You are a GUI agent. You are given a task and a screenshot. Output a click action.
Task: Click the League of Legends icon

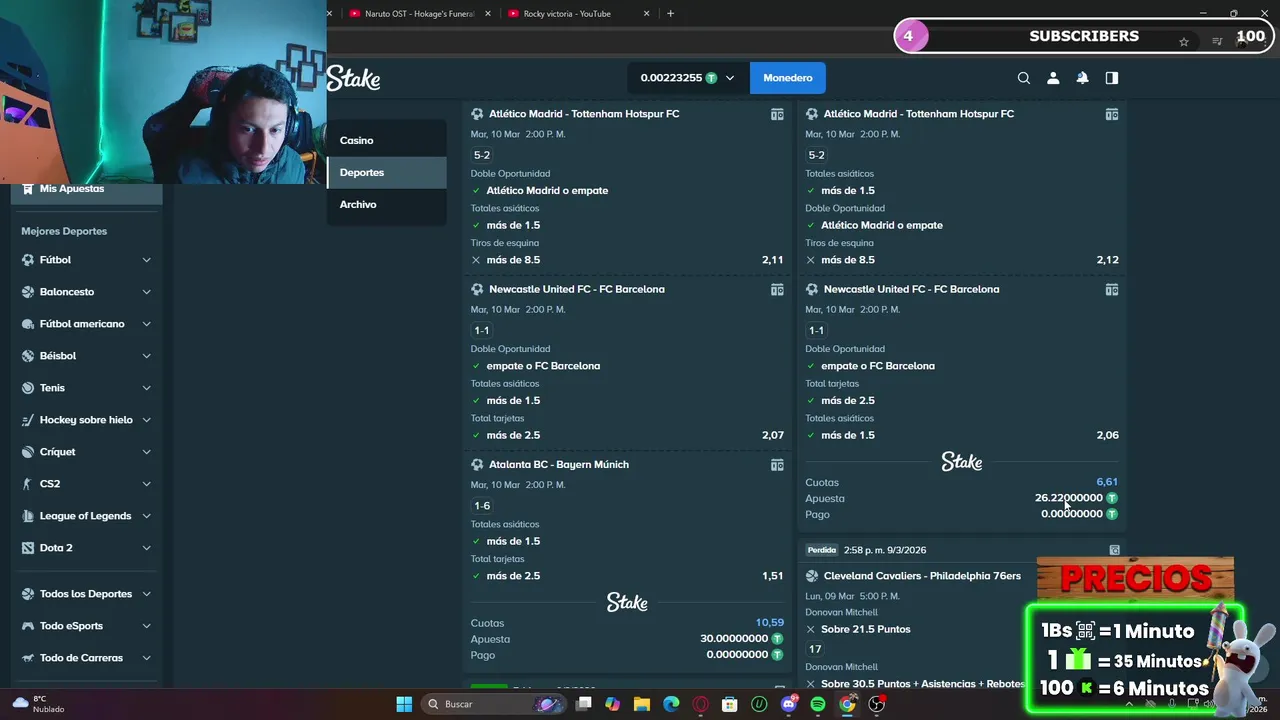(28, 516)
